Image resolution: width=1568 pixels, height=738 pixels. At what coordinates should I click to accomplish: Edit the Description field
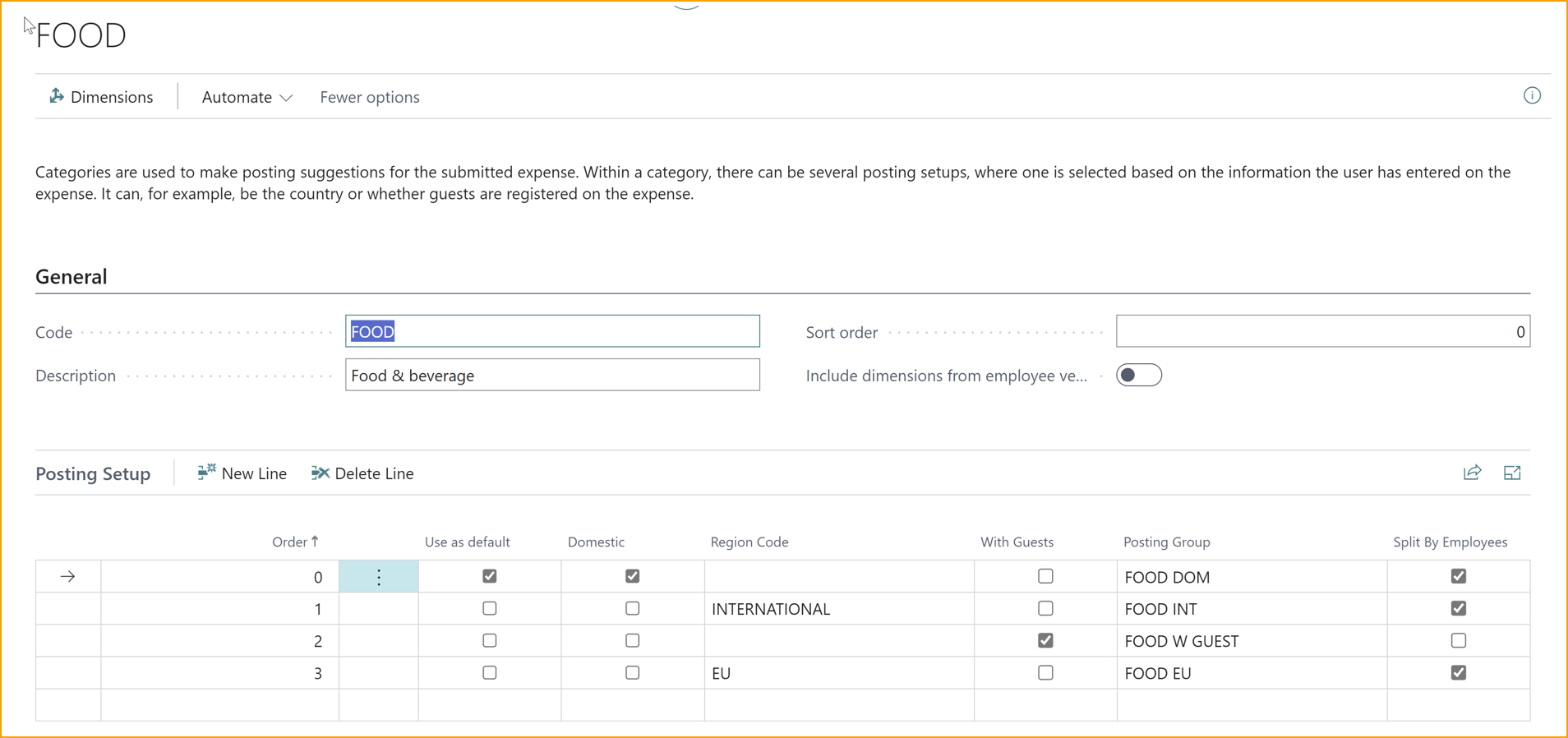pyautogui.click(x=552, y=375)
